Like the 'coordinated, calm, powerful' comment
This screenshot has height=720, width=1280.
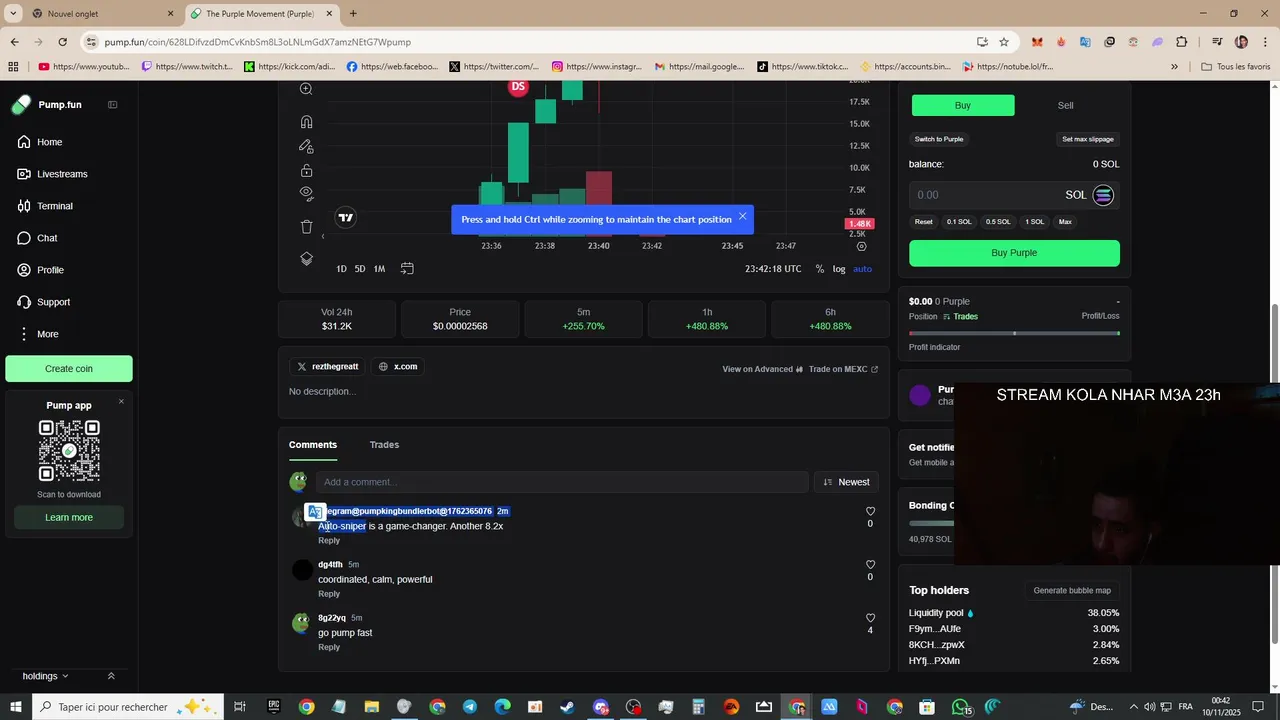click(870, 564)
